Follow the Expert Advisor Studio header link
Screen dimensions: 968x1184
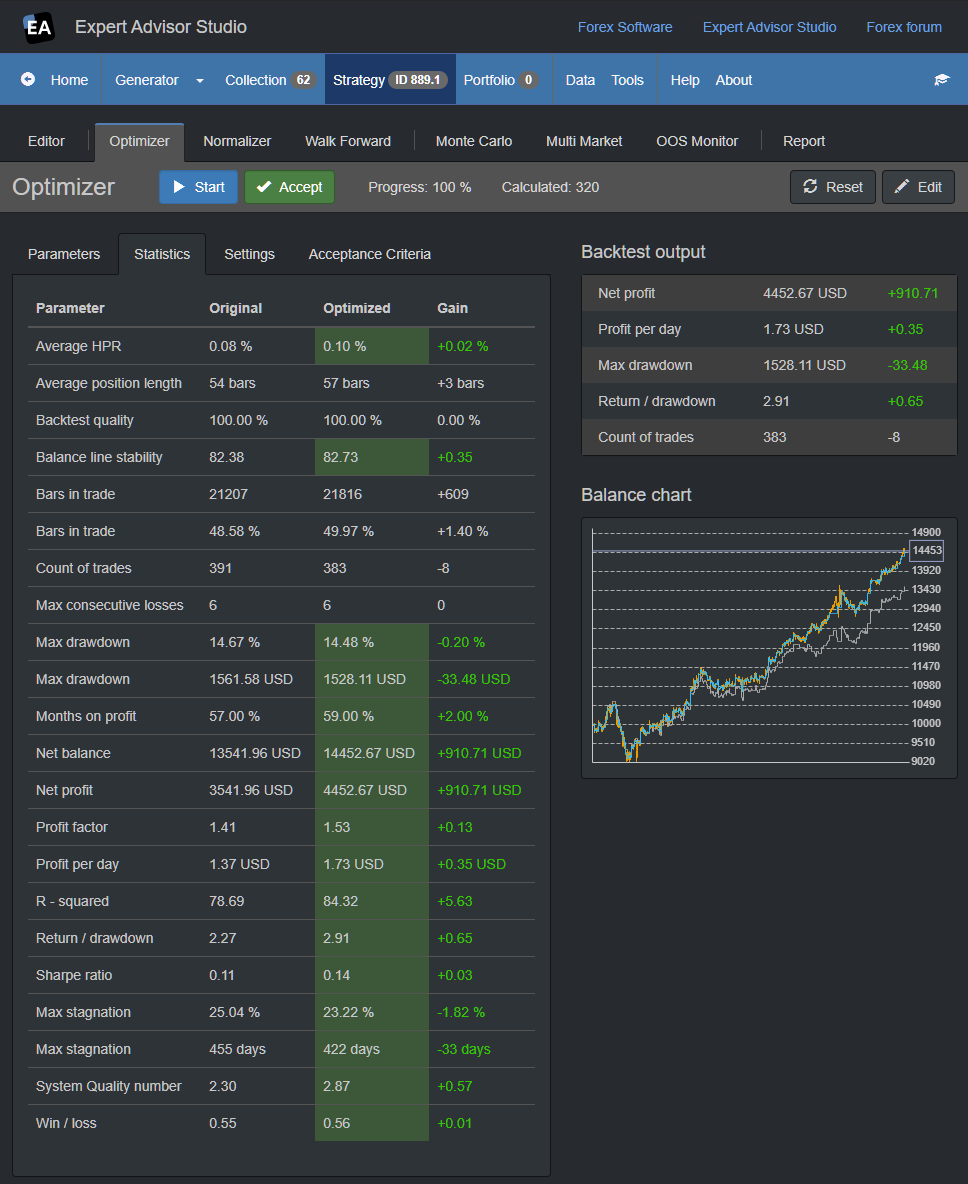pos(769,27)
